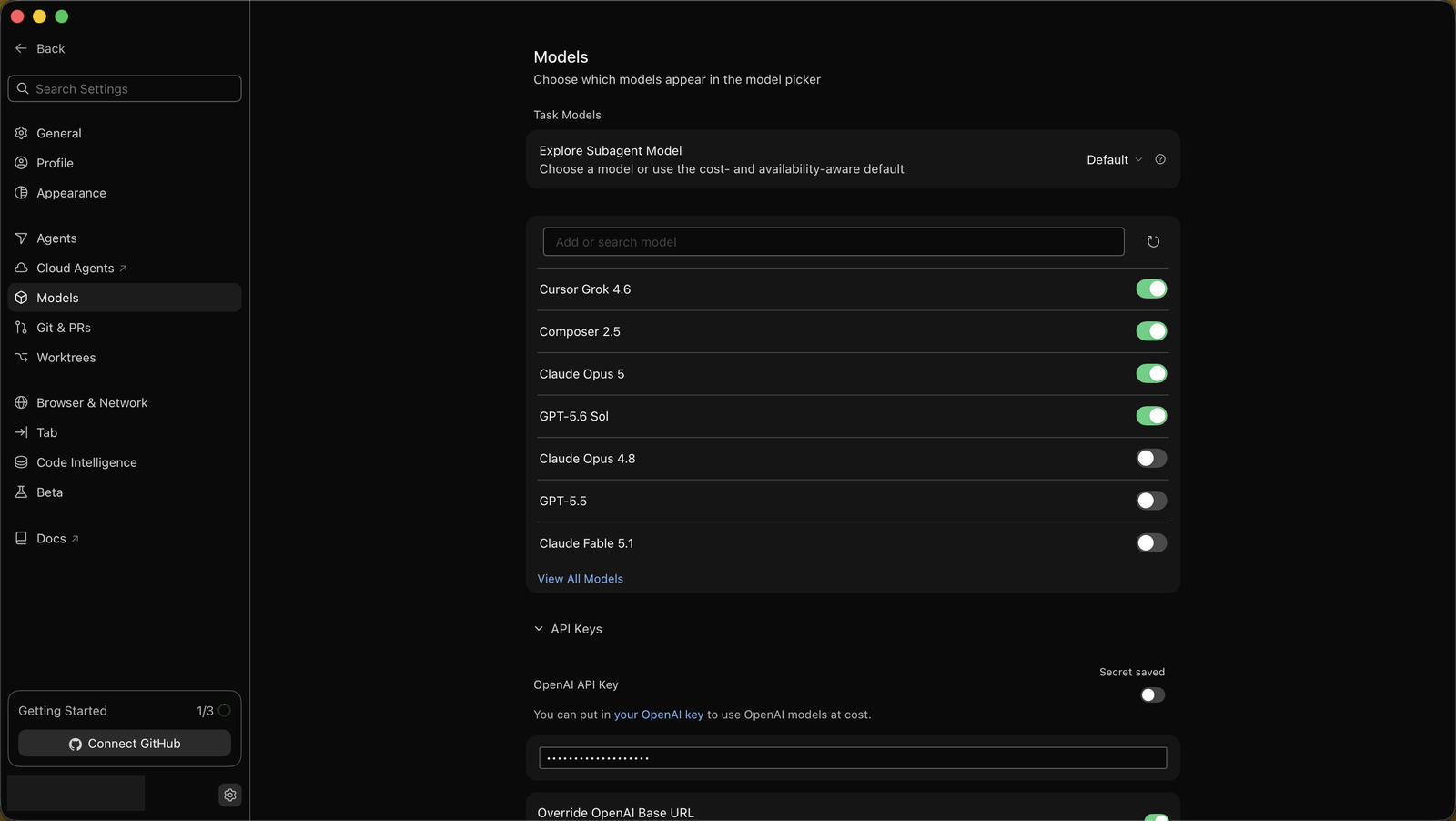Open Worktrees settings
Screen dimensions: 1456x821
pyautogui.click(x=125, y=358)
